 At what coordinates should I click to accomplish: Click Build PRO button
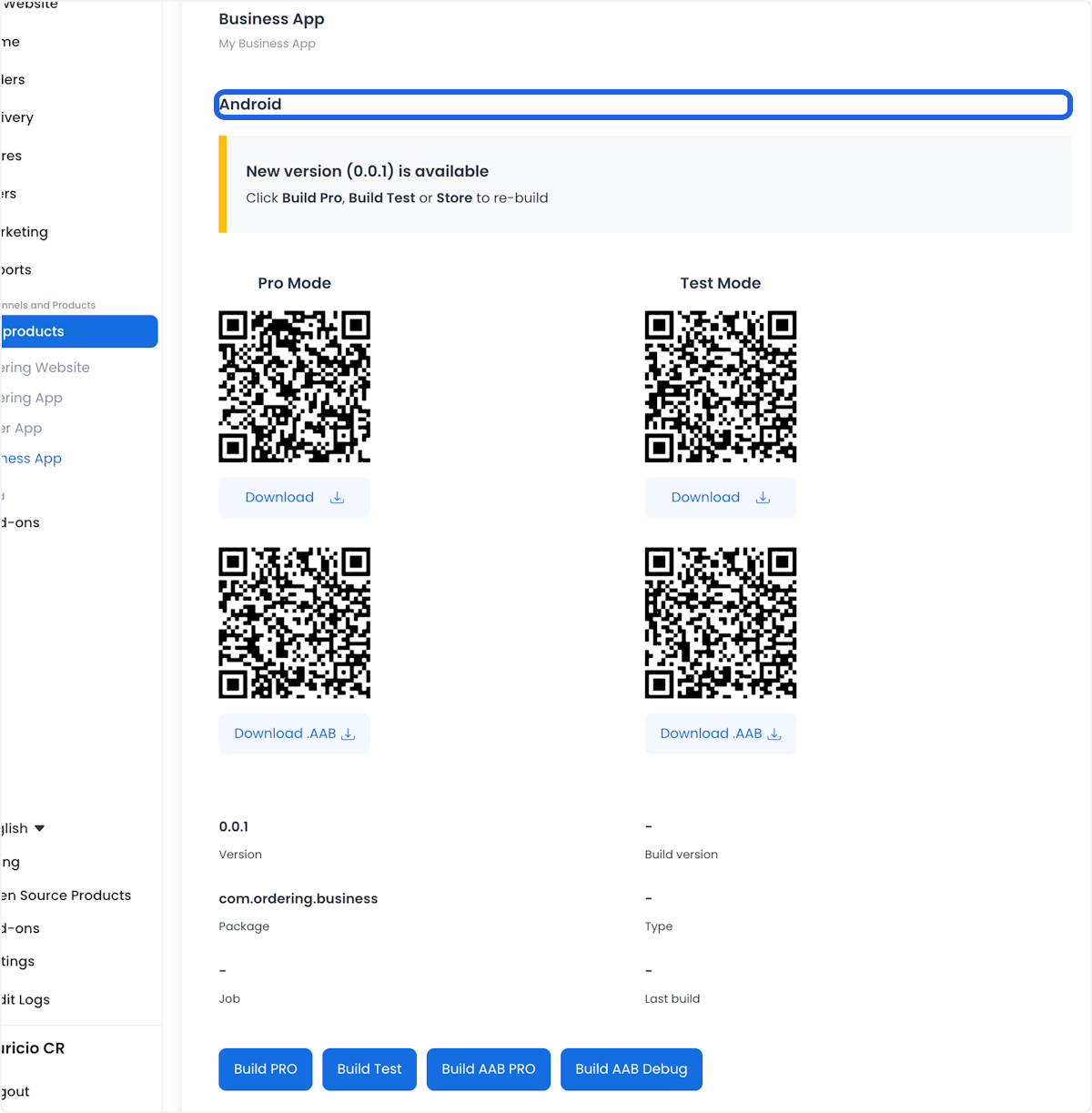point(265,1069)
